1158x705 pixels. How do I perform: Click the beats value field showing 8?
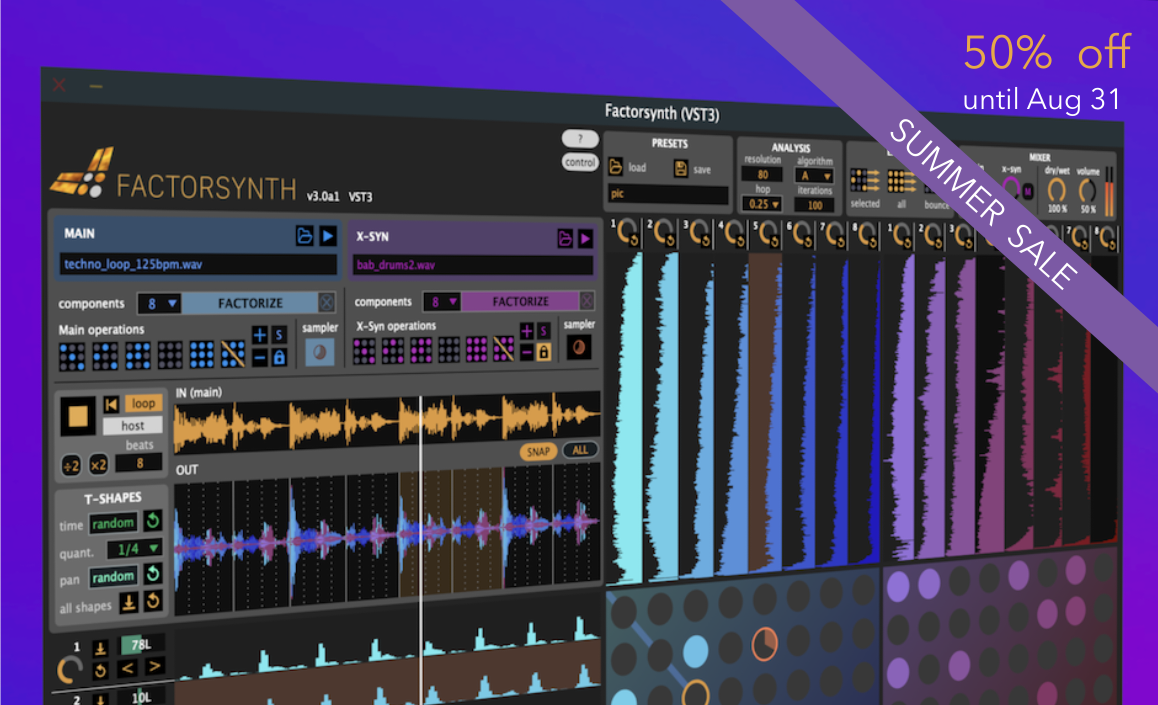click(x=139, y=463)
